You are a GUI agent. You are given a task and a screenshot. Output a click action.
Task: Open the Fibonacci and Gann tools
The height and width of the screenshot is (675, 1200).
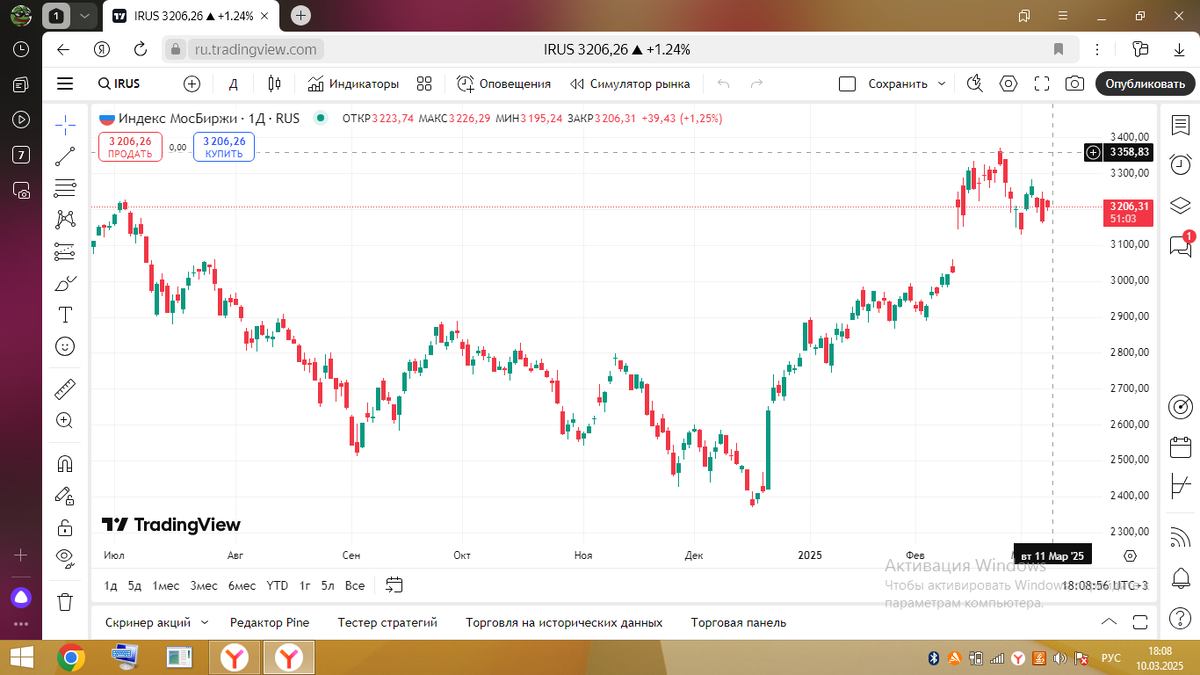click(65, 187)
